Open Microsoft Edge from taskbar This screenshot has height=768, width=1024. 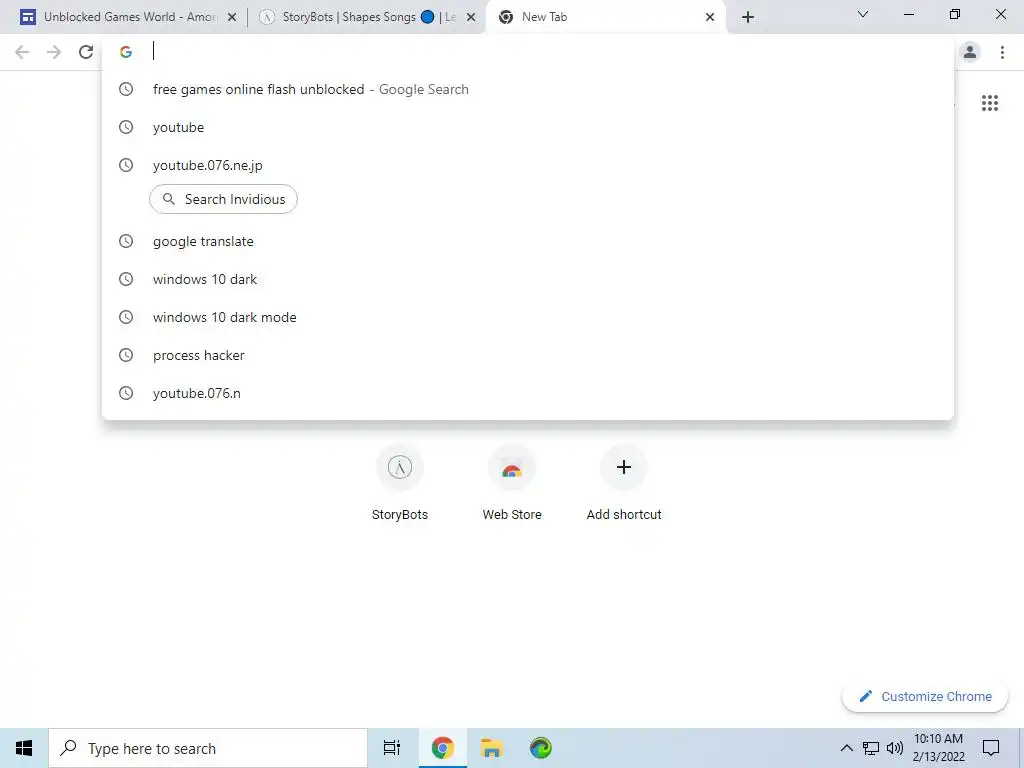click(541, 748)
